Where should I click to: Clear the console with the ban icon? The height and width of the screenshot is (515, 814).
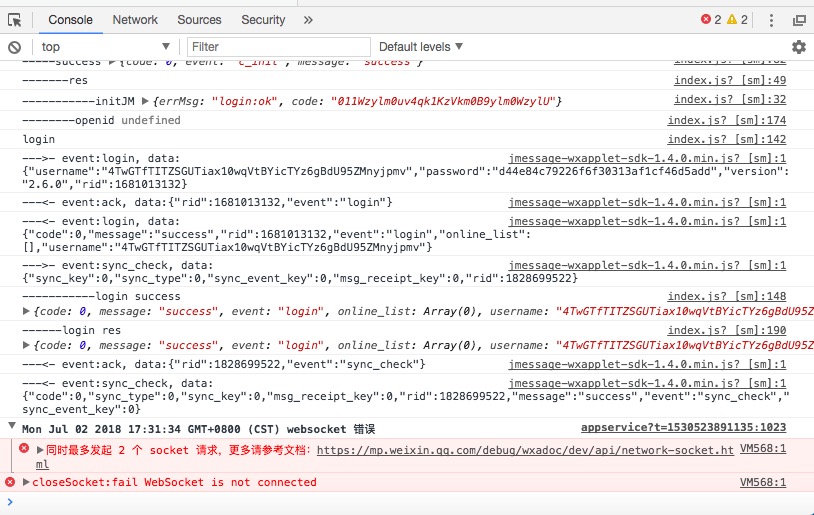click(x=15, y=47)
